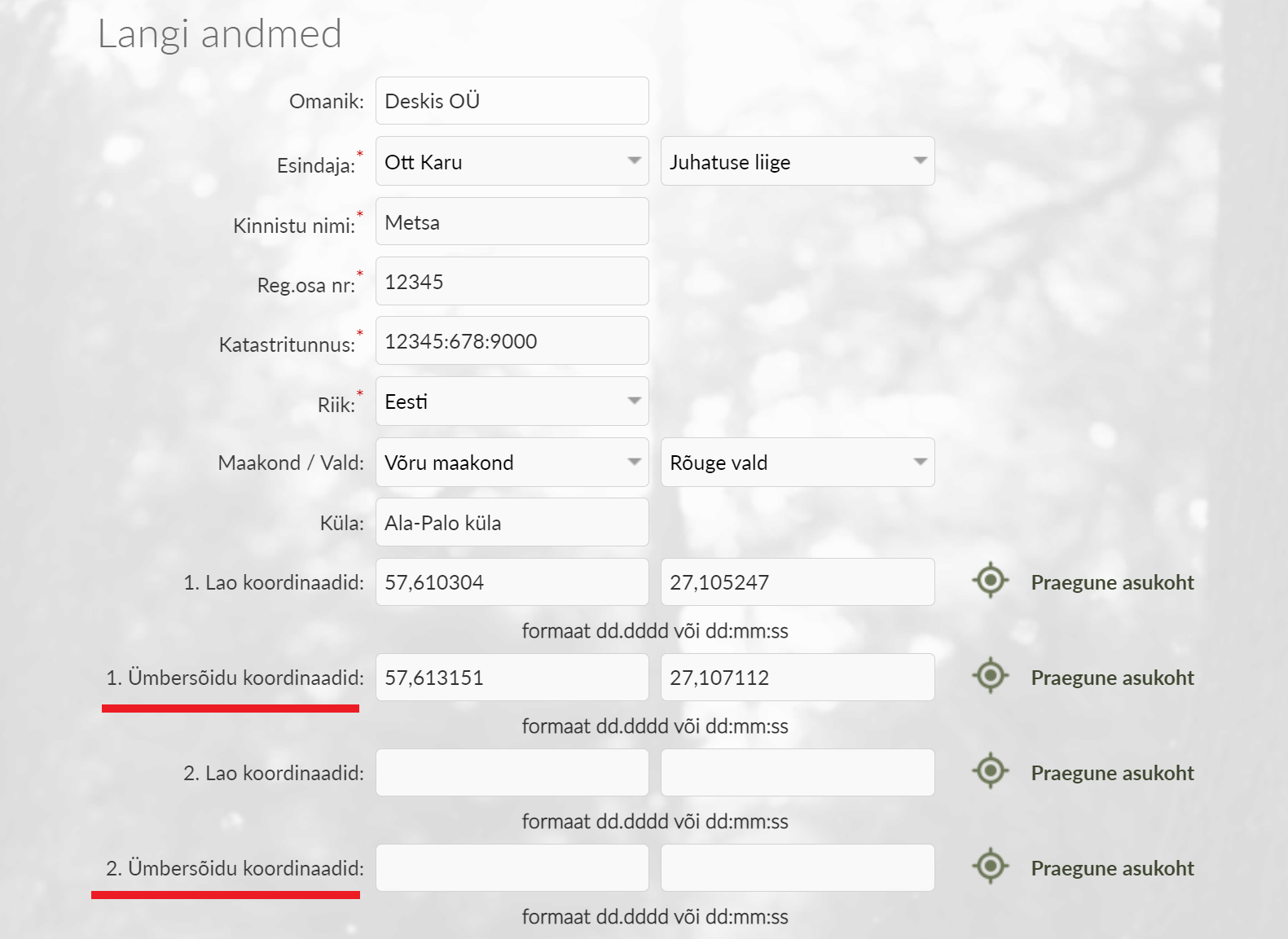Open the role dropdown showing Juhatuse liige
This screenshot has width=1288, height=939.
(x=798, y=161)
